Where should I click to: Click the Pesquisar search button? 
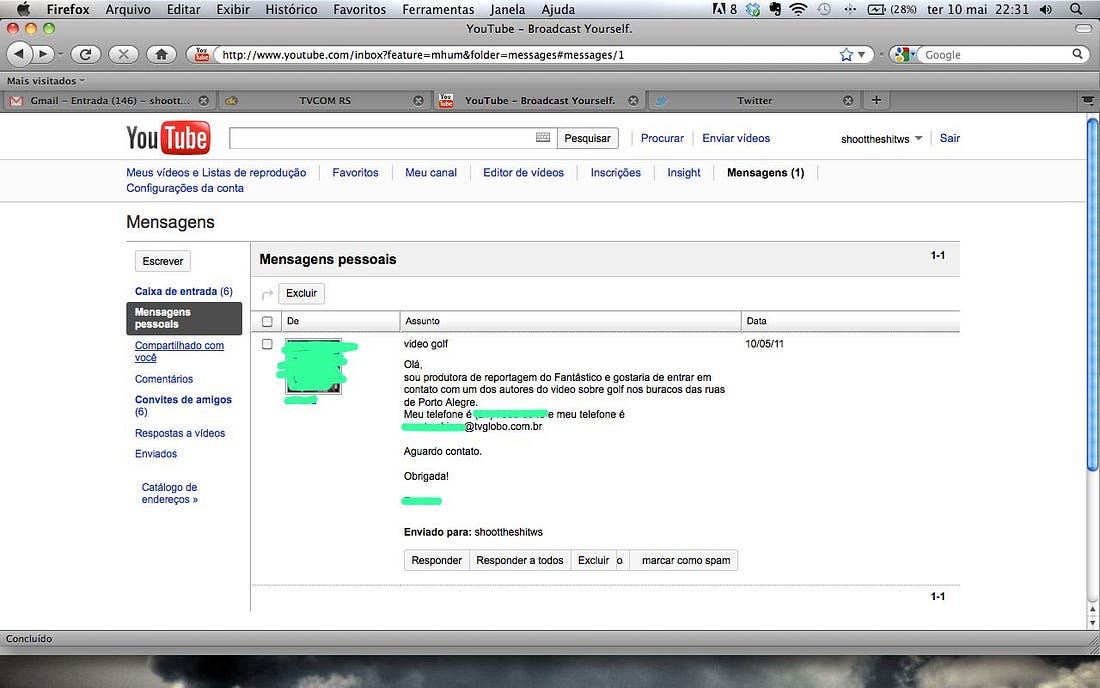pos(587,138)
